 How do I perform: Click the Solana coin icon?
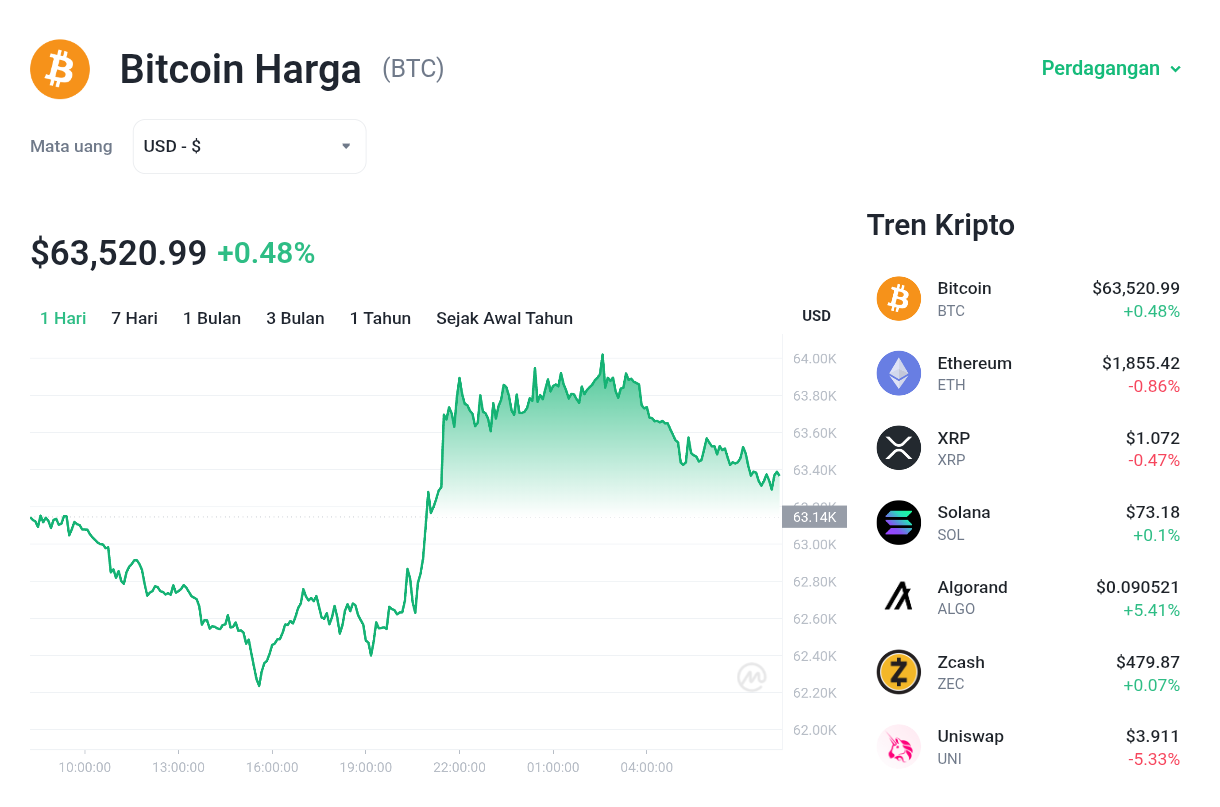(x=898, y=522)
